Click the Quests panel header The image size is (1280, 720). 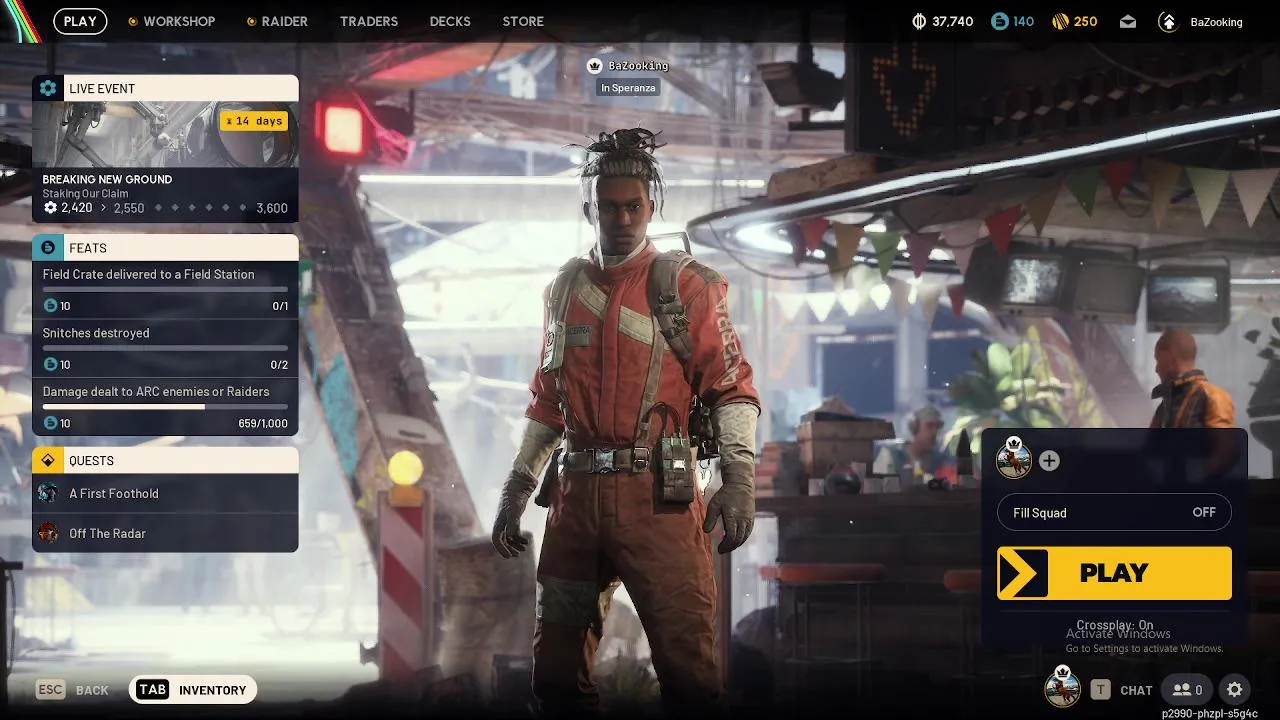(165, 461)
